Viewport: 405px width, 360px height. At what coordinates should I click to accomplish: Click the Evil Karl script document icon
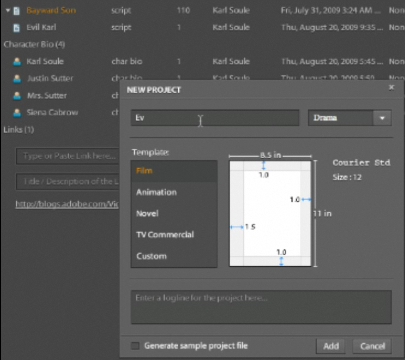coord(16,28)
